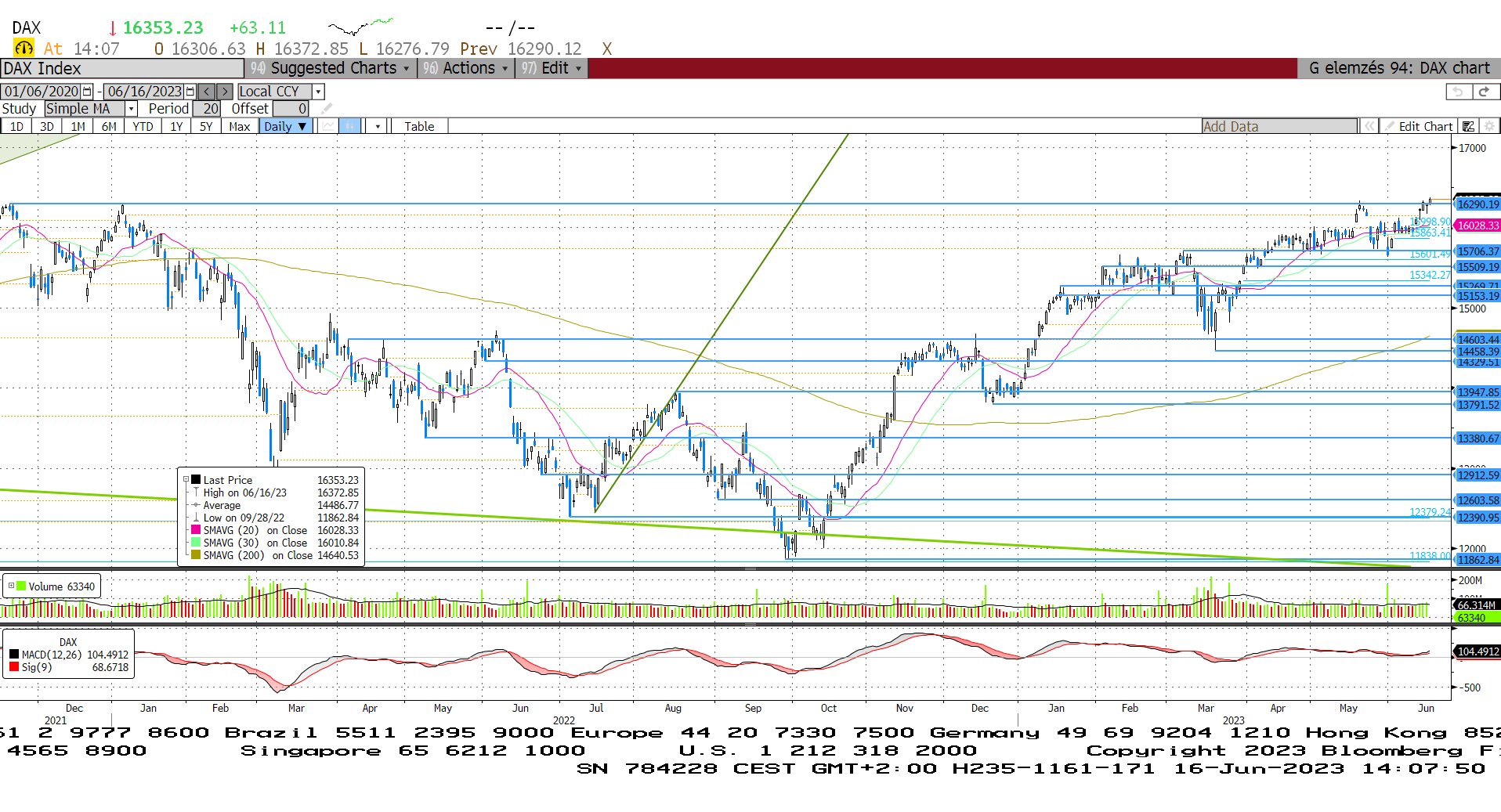Select the Max range tab
1501x812 pixels.
pos(240,126)
